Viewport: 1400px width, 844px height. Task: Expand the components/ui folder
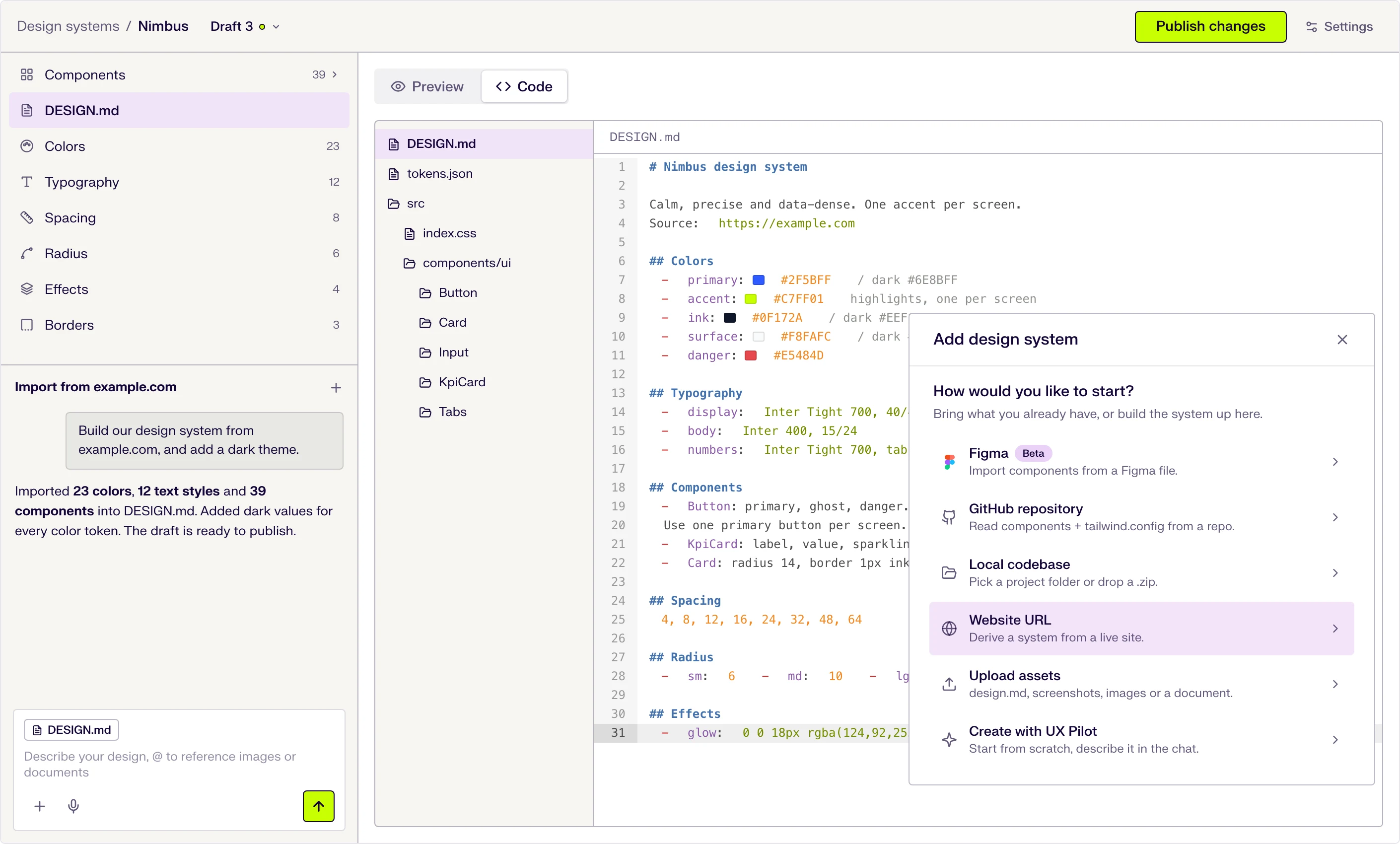pos(457,263)
